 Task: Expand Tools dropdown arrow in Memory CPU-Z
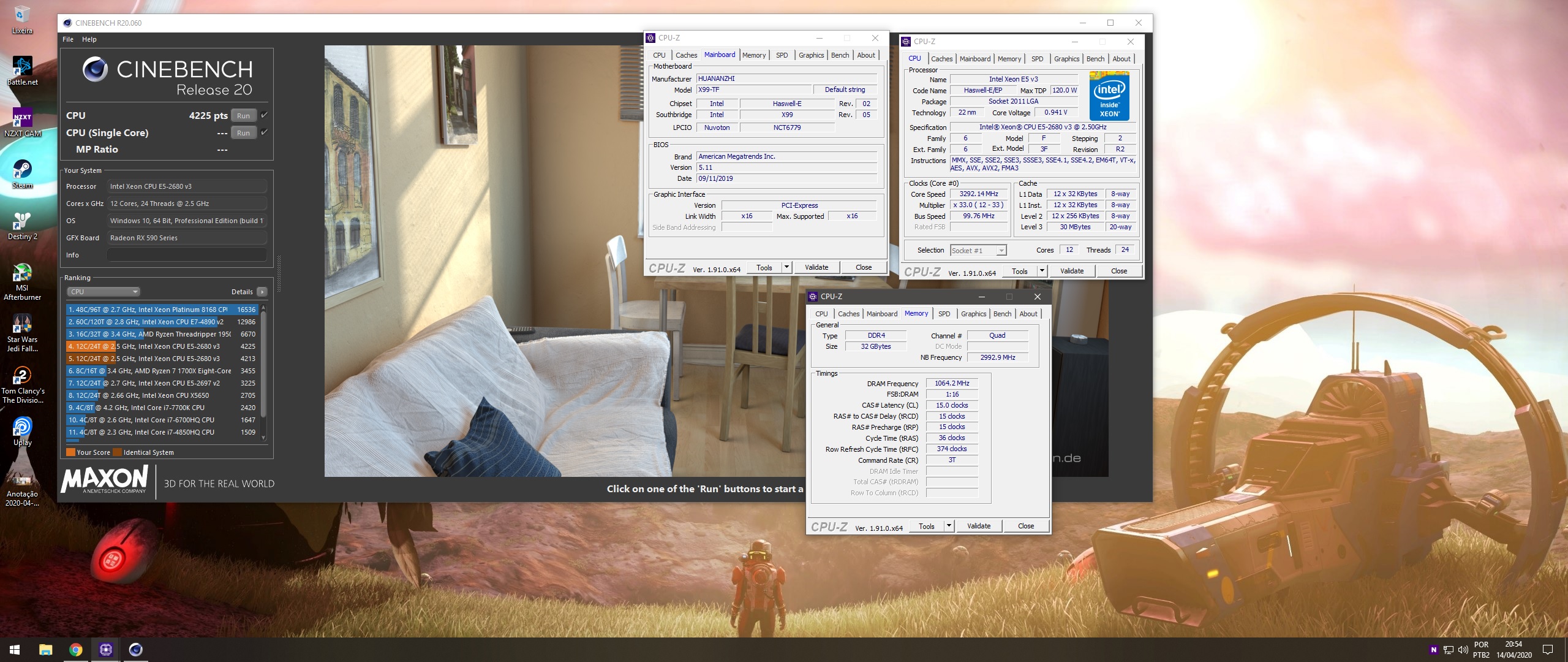click(949, 526)
